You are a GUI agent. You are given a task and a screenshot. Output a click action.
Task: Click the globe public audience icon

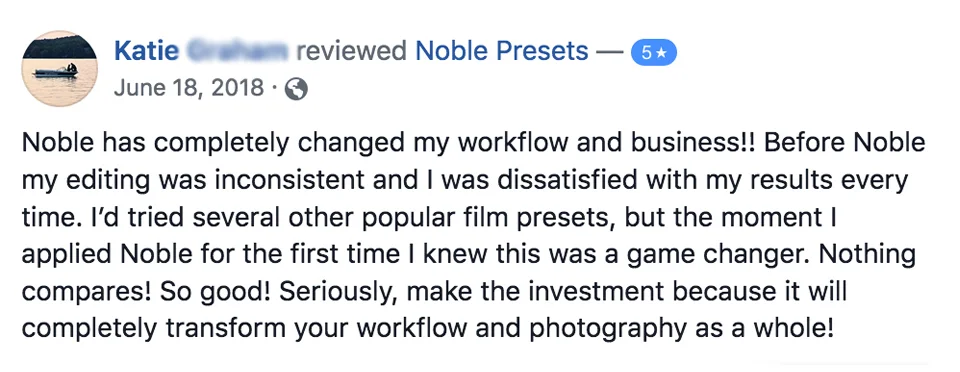(x=297, y=89)
